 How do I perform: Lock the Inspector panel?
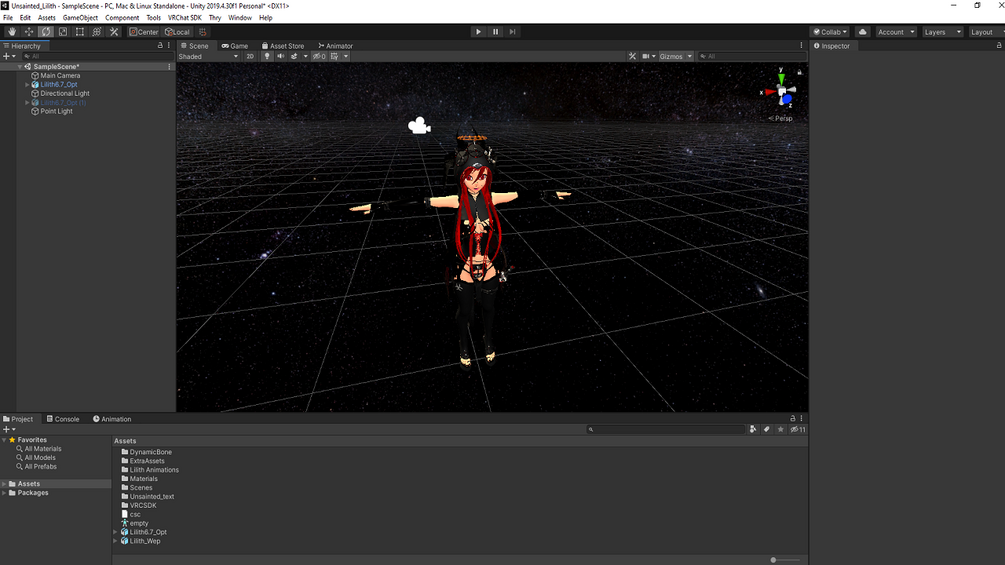click(999, 45)
